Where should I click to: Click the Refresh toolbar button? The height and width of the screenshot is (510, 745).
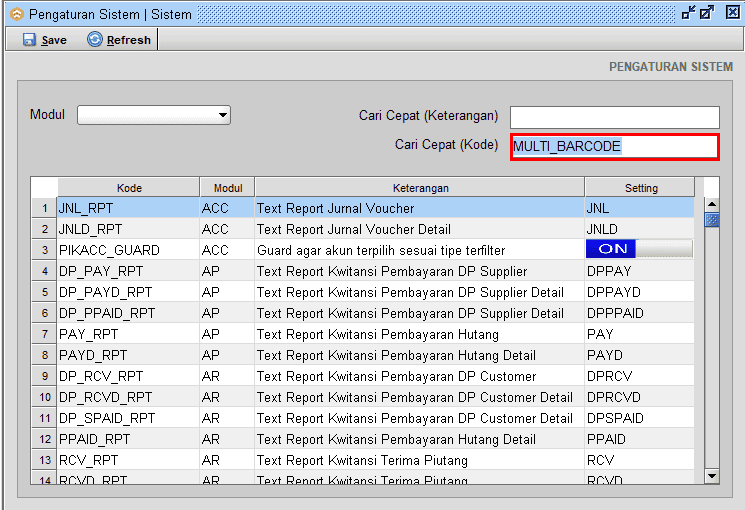coord(119,40)
